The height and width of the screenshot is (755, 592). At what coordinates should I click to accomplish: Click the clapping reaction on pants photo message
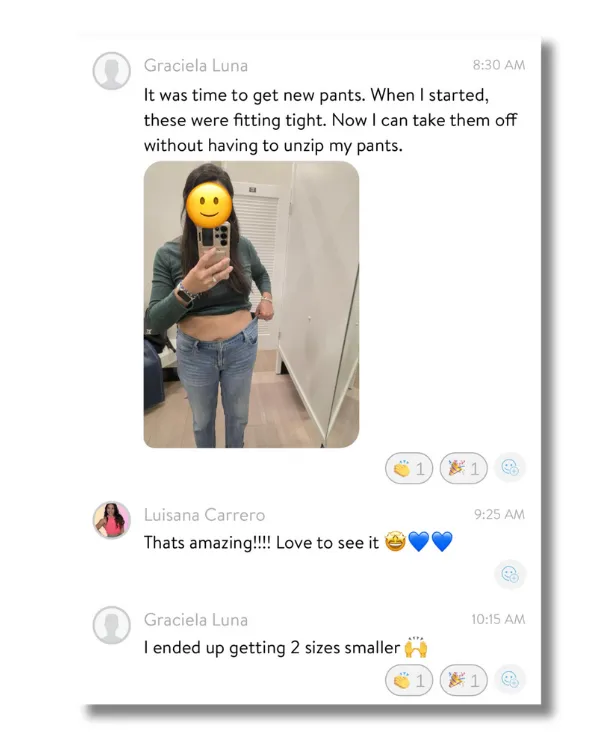tap(409, 468)
